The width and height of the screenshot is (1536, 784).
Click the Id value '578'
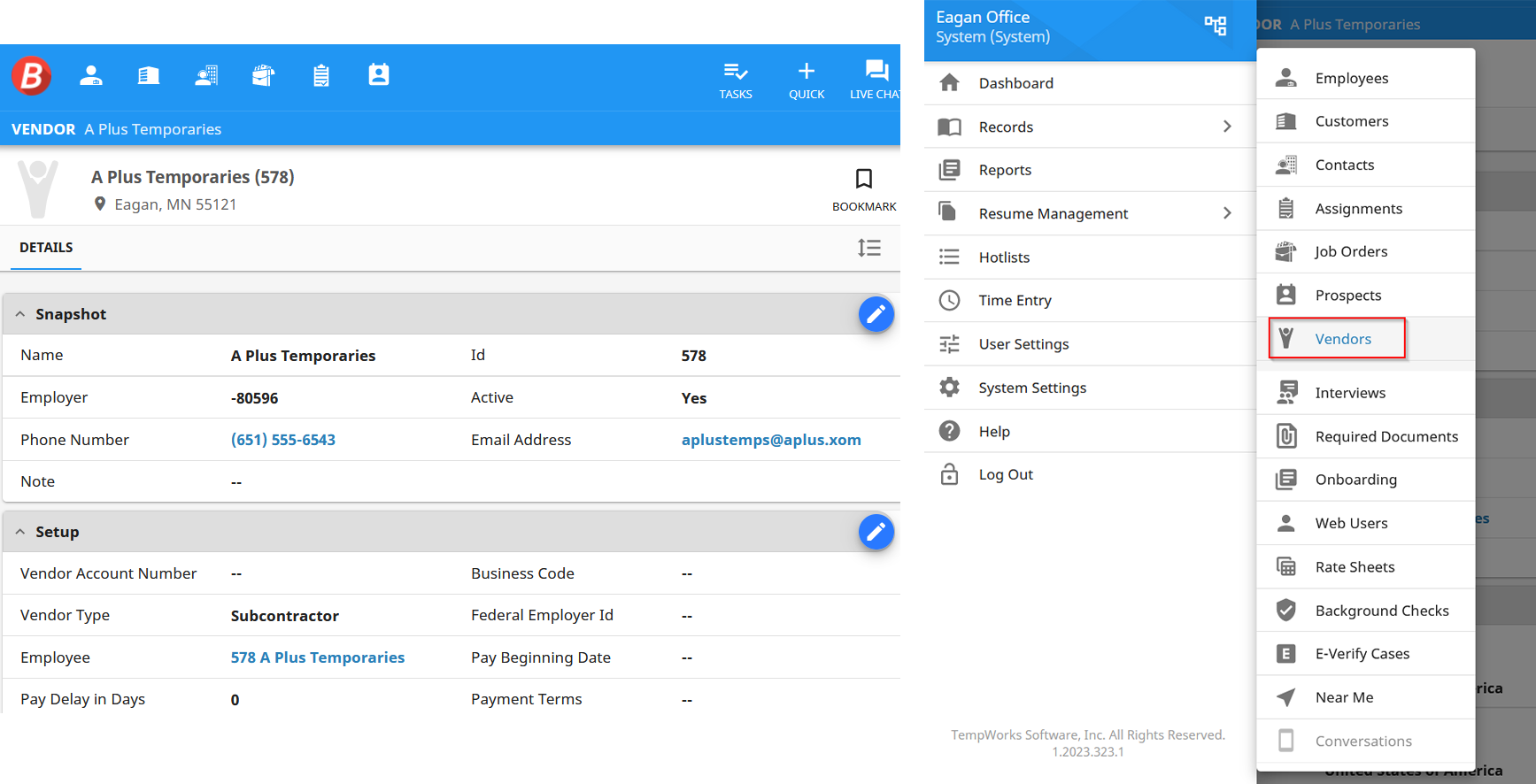pos(694,356)
